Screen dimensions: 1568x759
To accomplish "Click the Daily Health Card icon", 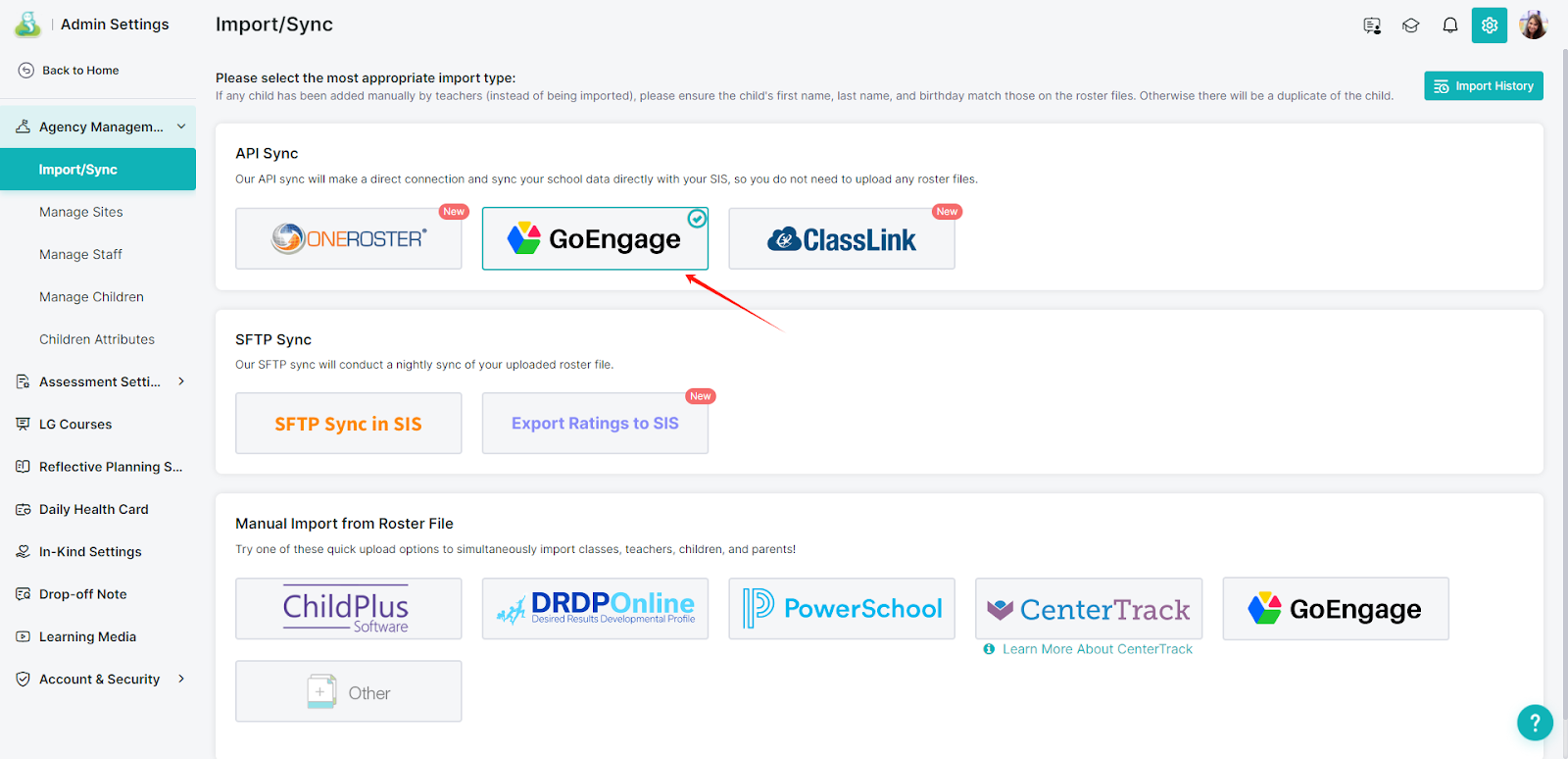I will coord(23,509).
